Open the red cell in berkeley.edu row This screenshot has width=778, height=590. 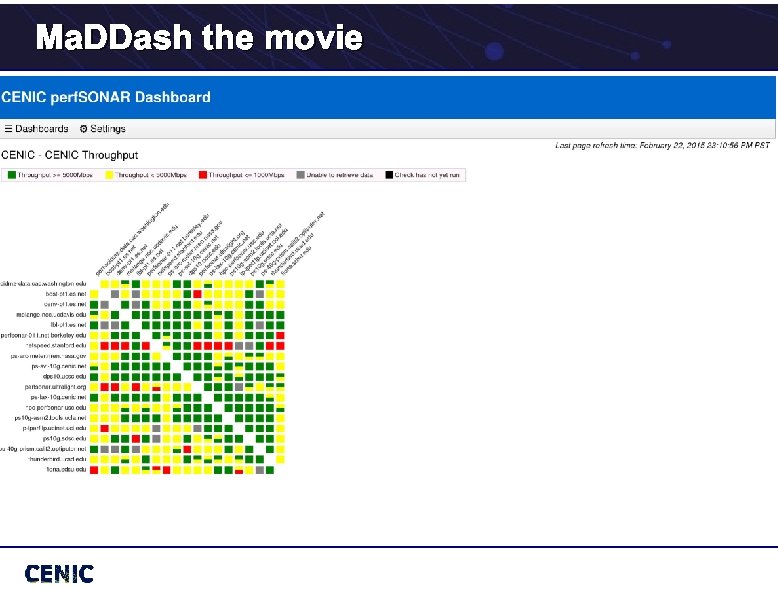pos(280,335)
